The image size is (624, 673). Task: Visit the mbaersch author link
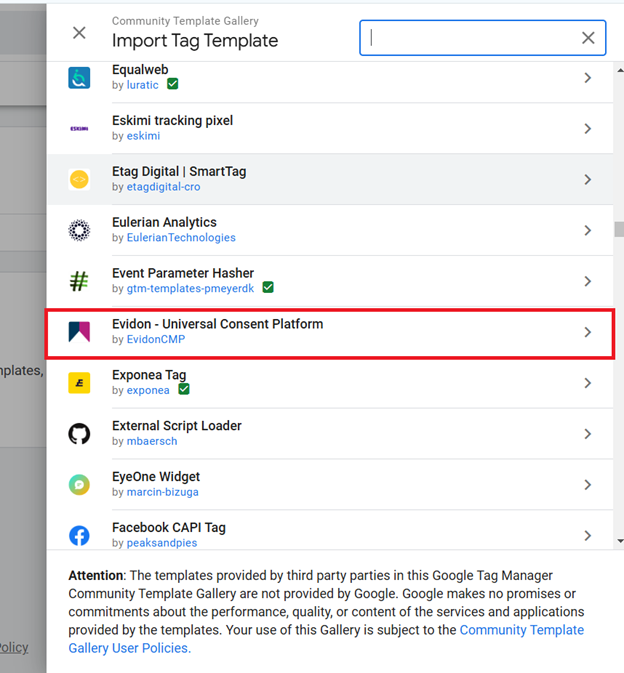coord(152,441)
